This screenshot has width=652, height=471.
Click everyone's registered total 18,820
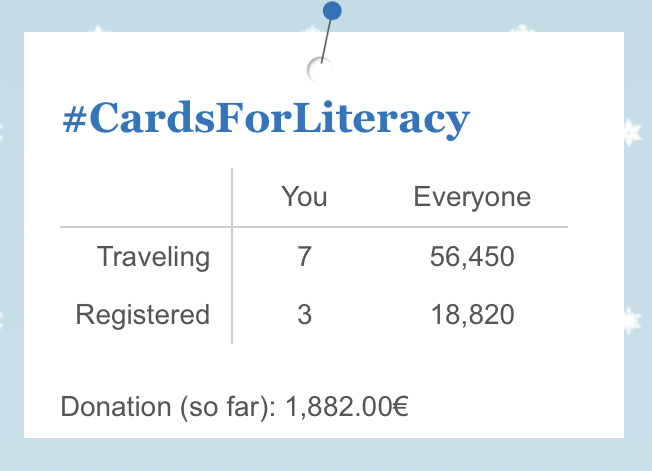click(x=472, y=315)
